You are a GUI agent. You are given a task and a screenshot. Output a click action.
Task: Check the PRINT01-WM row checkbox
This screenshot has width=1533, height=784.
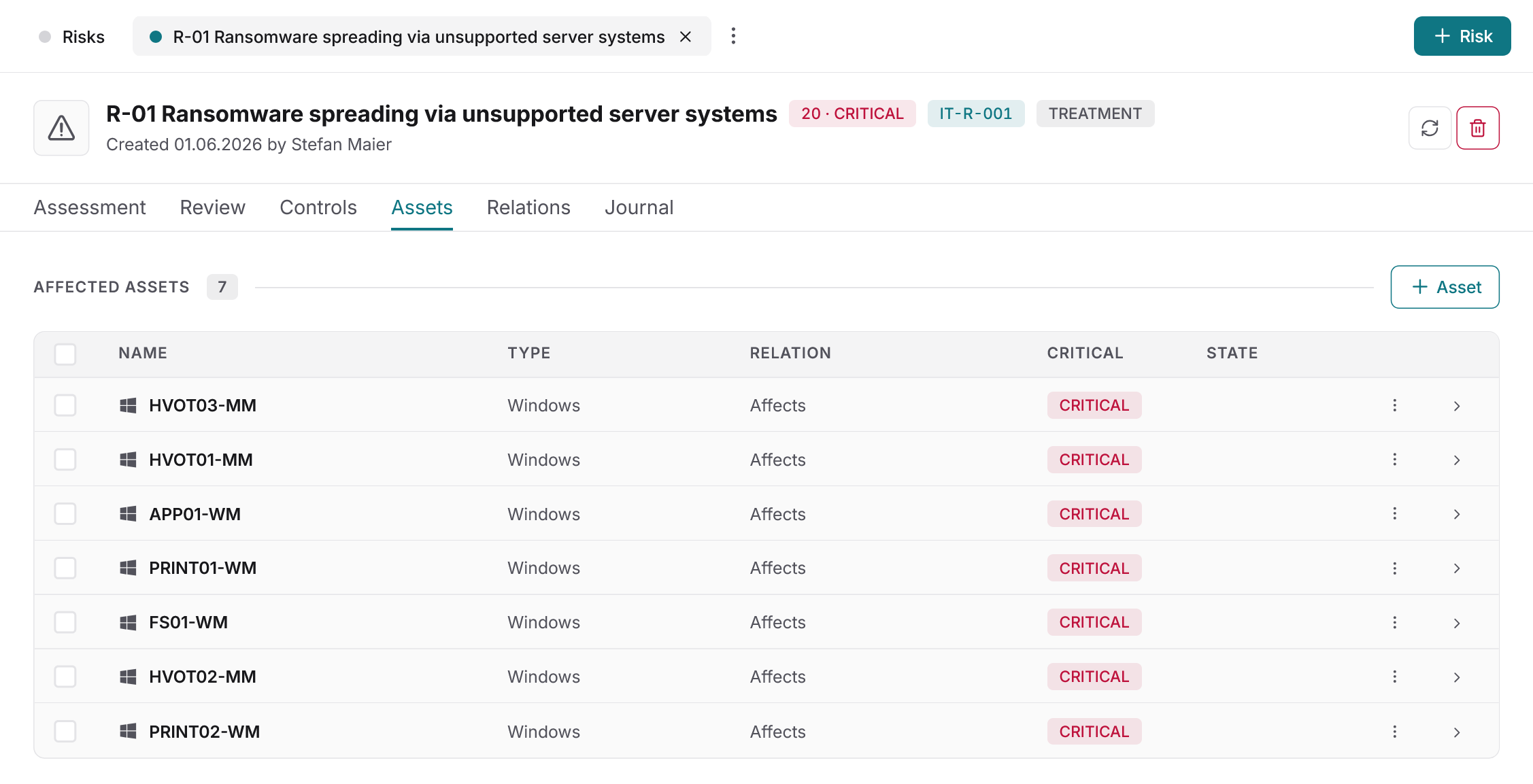pos(65,568)
